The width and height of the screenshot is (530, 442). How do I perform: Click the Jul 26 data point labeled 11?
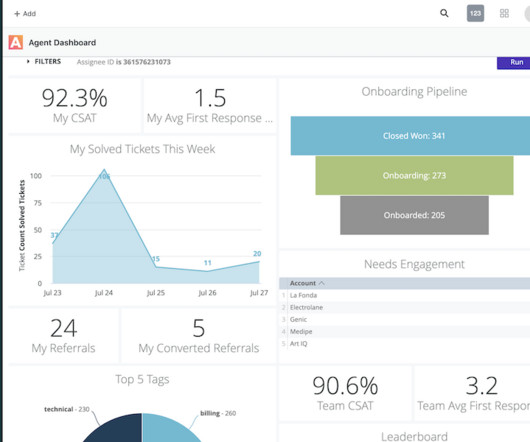(x=207, y=271)
